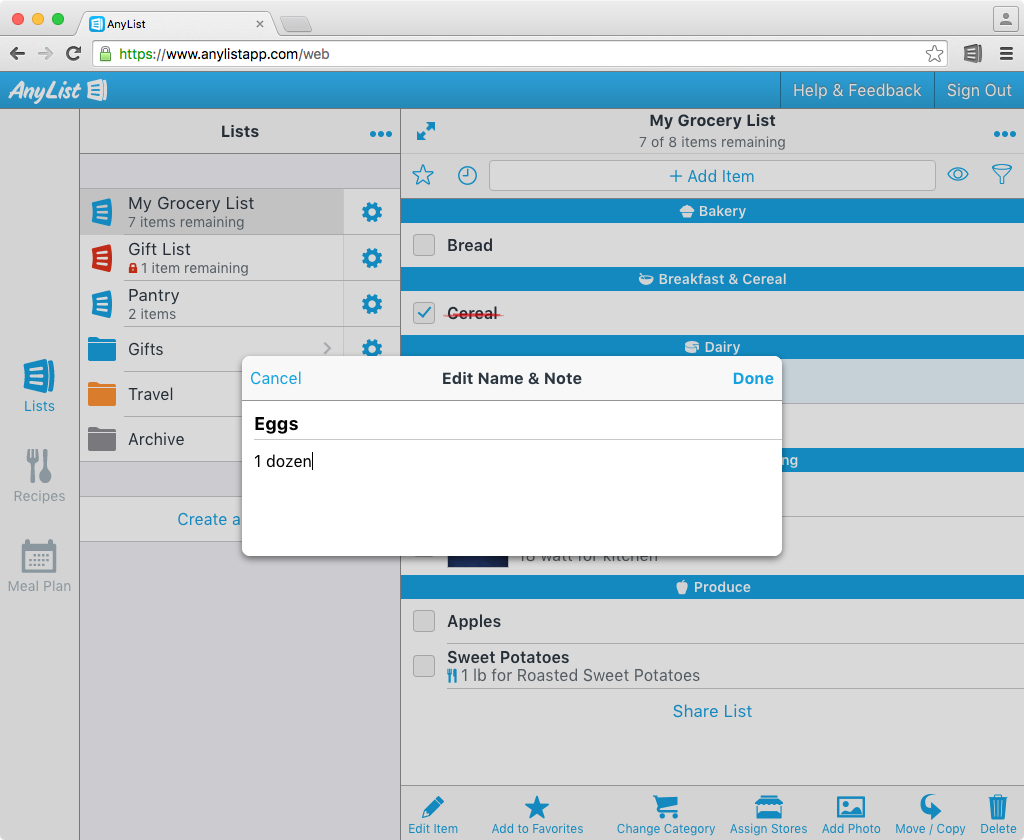Check the Sweet Potatoes checkbox
Image resolution: width=1024 pixels, height=840 pixels.
tap(424, 666)
